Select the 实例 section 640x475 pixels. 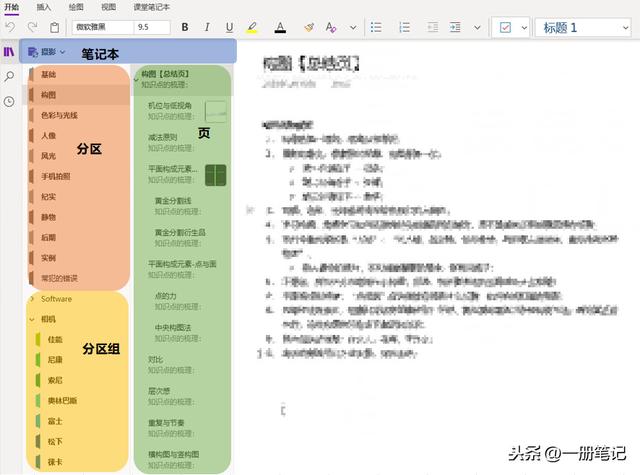tap(79, 258)
